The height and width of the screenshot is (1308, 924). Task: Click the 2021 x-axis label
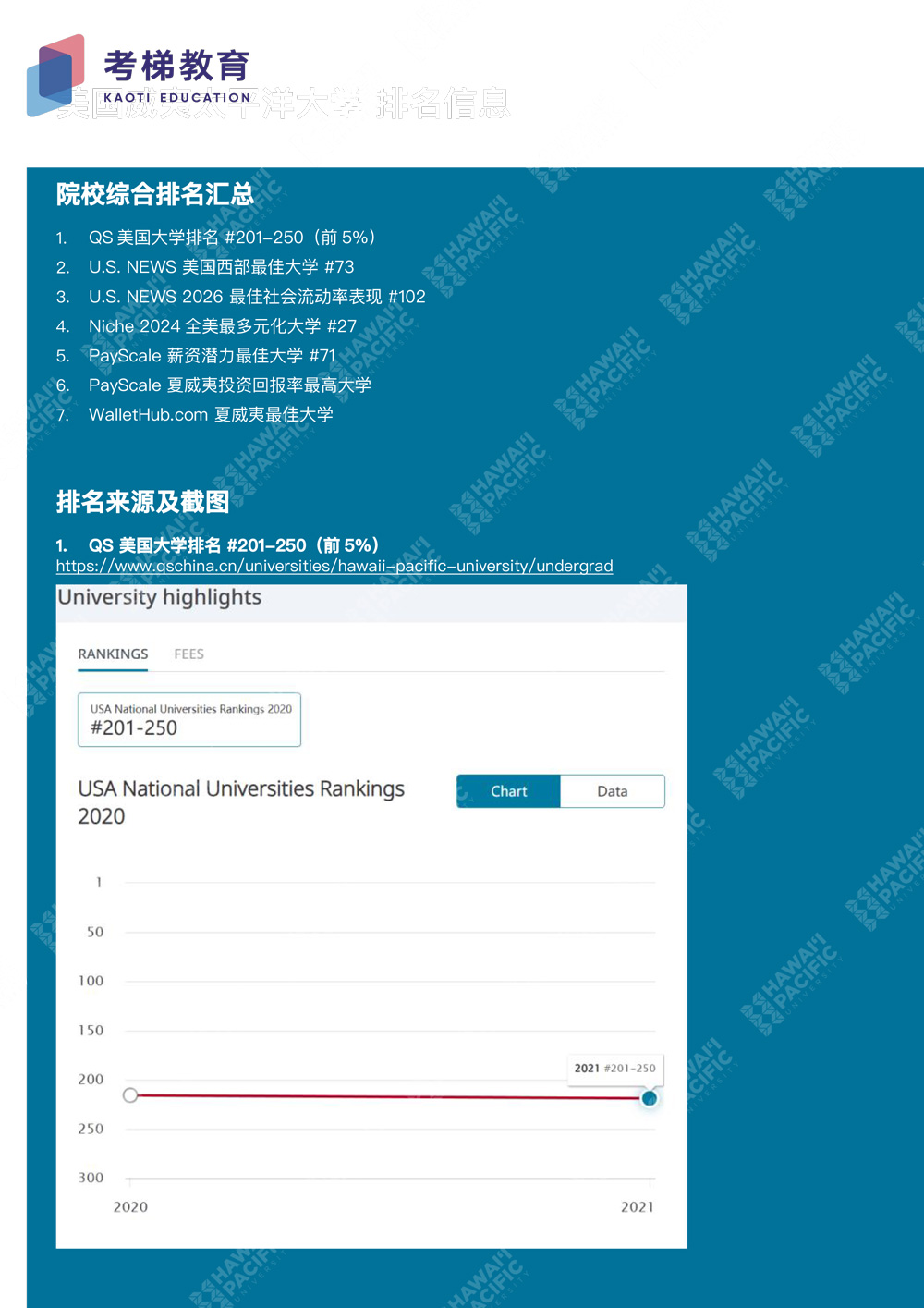pos(637,1206)
